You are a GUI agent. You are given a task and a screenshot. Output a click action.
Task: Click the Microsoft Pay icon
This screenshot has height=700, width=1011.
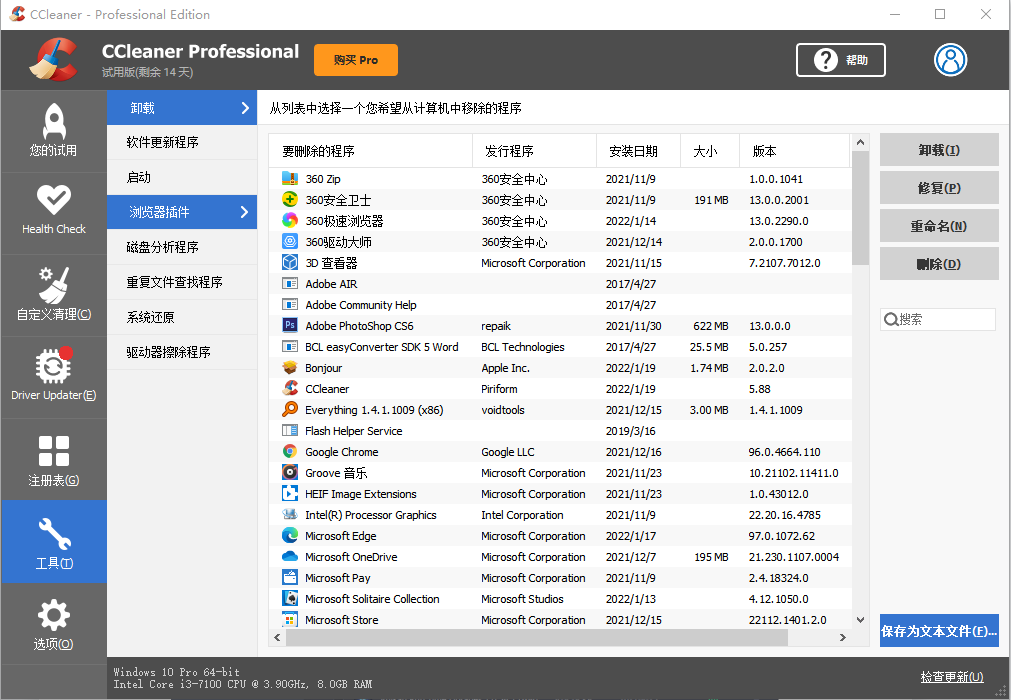click(x=290, y=578)
